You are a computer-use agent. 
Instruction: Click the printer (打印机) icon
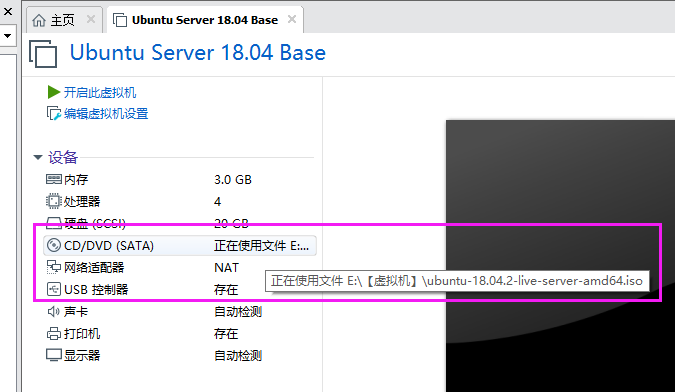[x=54, y=333]
